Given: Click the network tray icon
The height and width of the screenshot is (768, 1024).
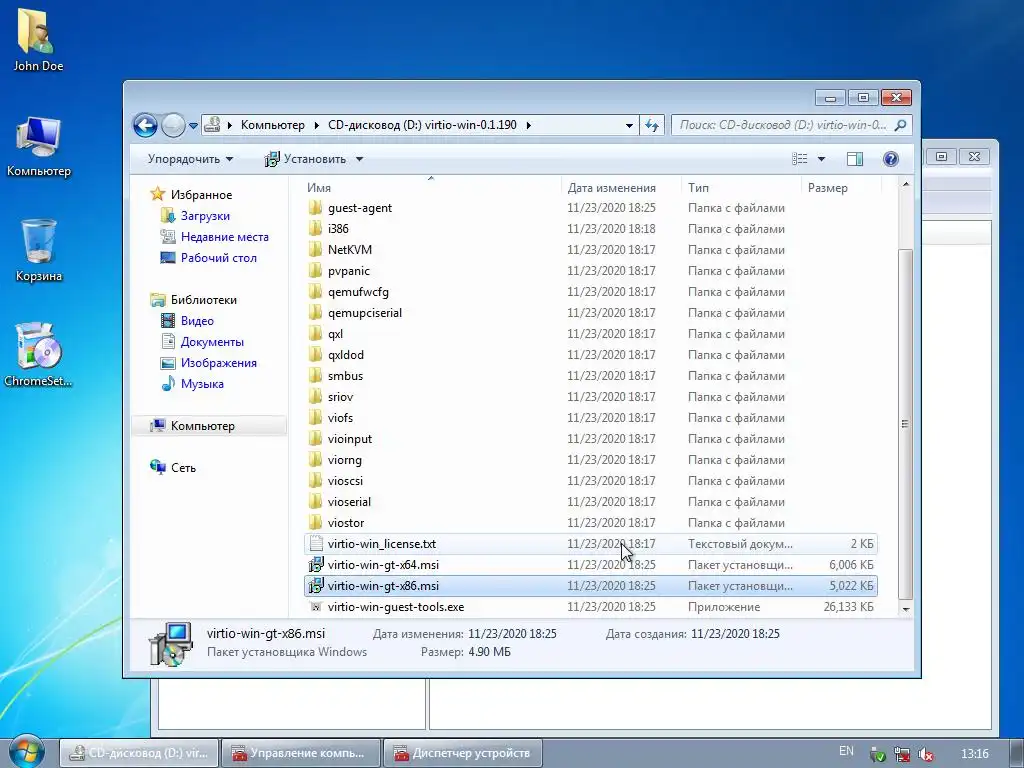Looking at the screenshot, I should 902,754.
